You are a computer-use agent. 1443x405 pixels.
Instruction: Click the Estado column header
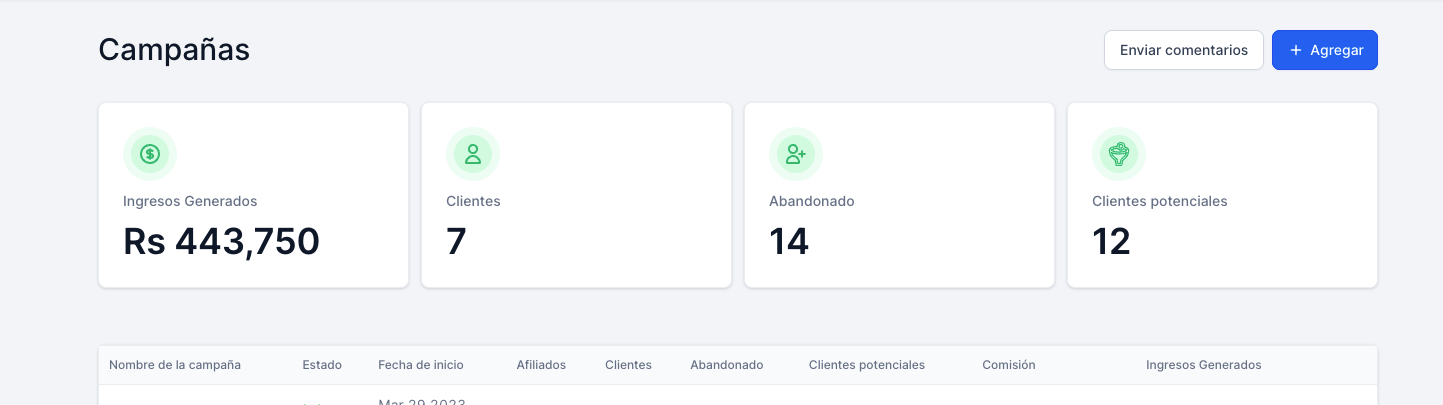(x=322, y=365)
